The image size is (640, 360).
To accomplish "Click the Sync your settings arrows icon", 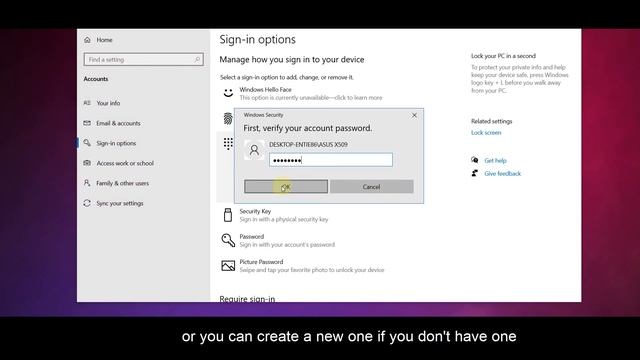I will point(87,203).
